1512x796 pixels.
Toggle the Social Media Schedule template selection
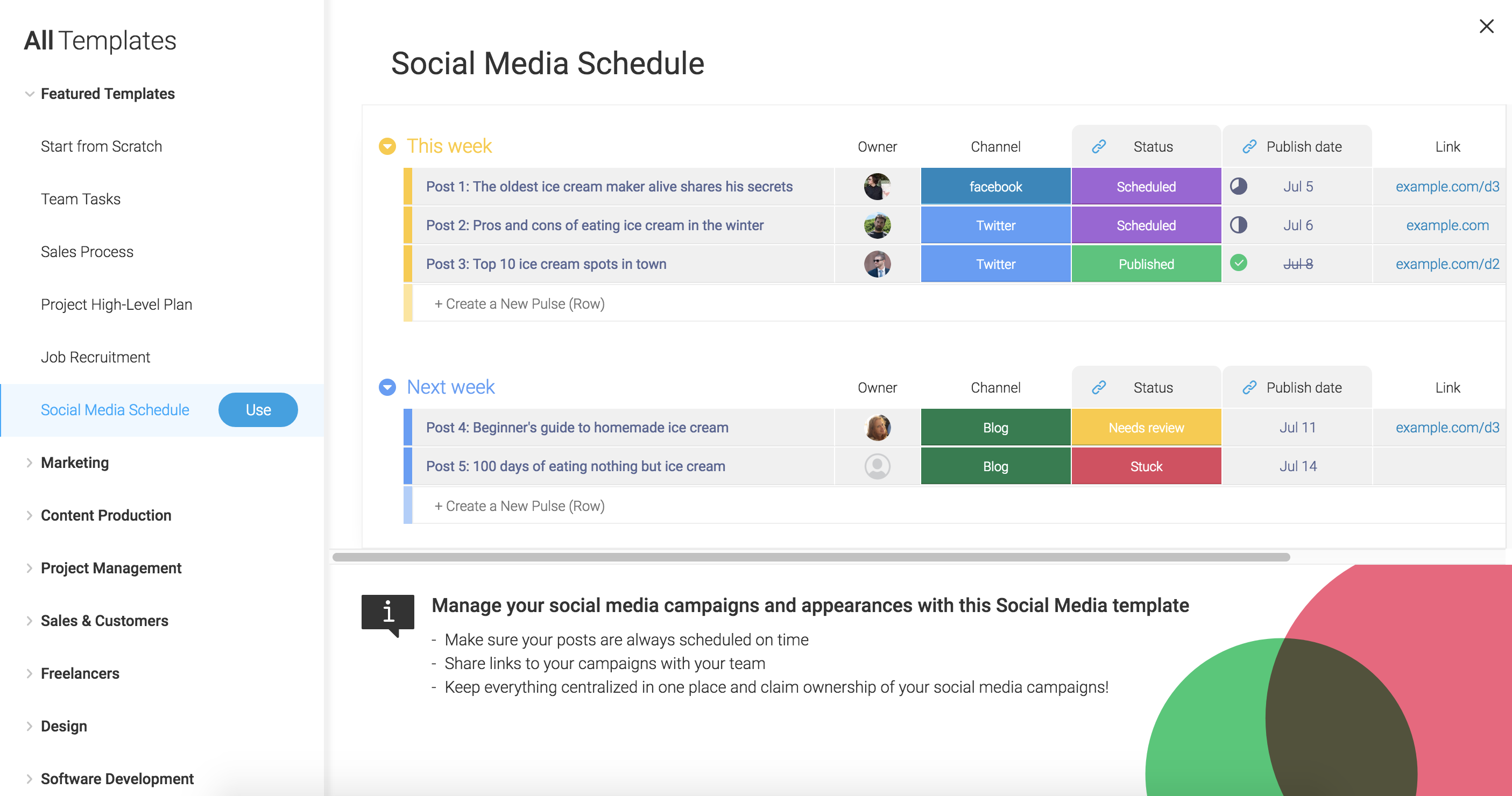tap(113, 410)
